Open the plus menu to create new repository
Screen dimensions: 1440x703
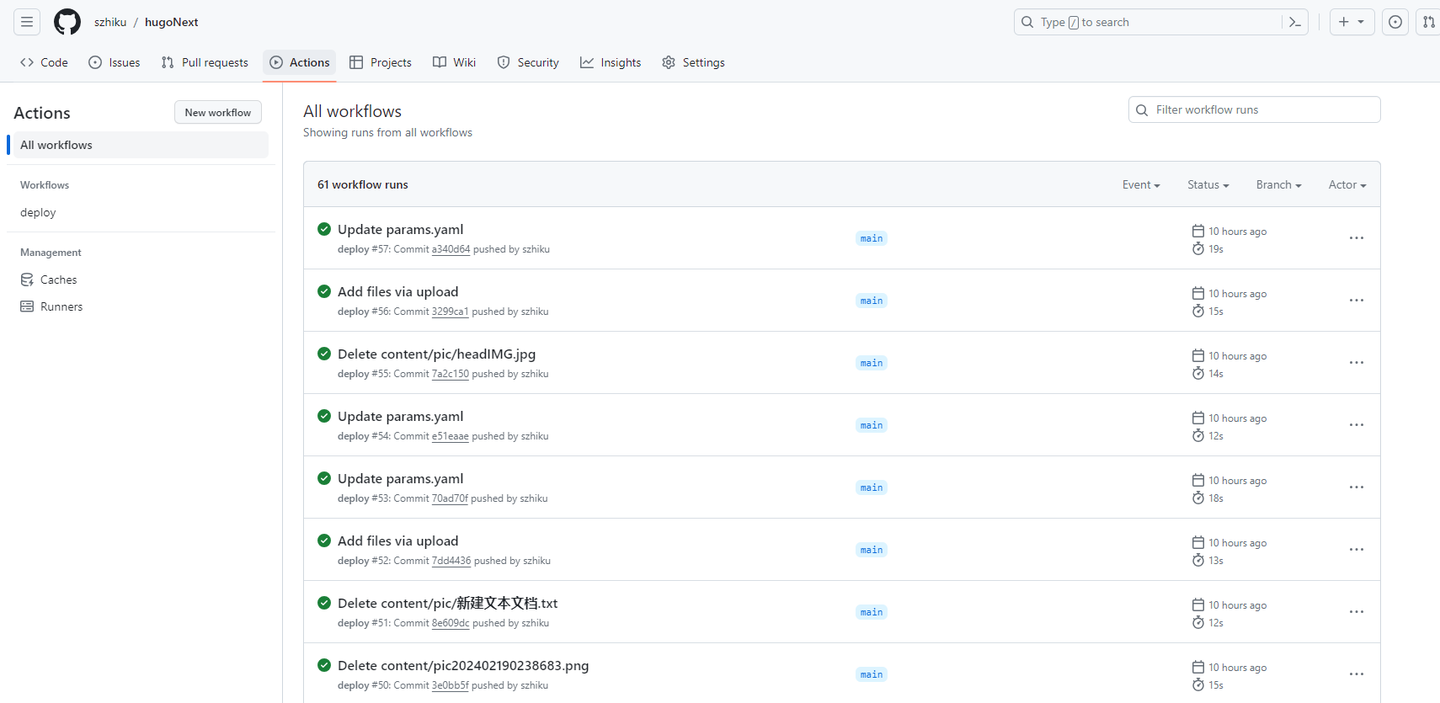pos(1351,21)
